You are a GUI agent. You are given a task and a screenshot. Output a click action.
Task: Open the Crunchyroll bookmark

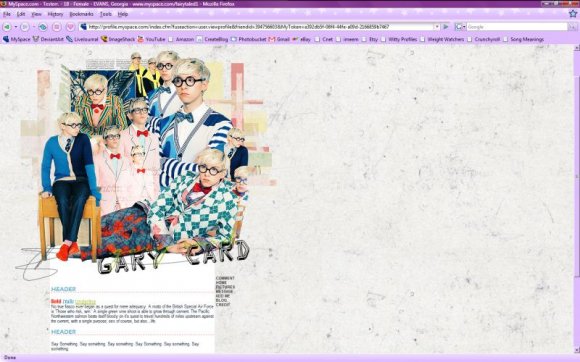483,39
